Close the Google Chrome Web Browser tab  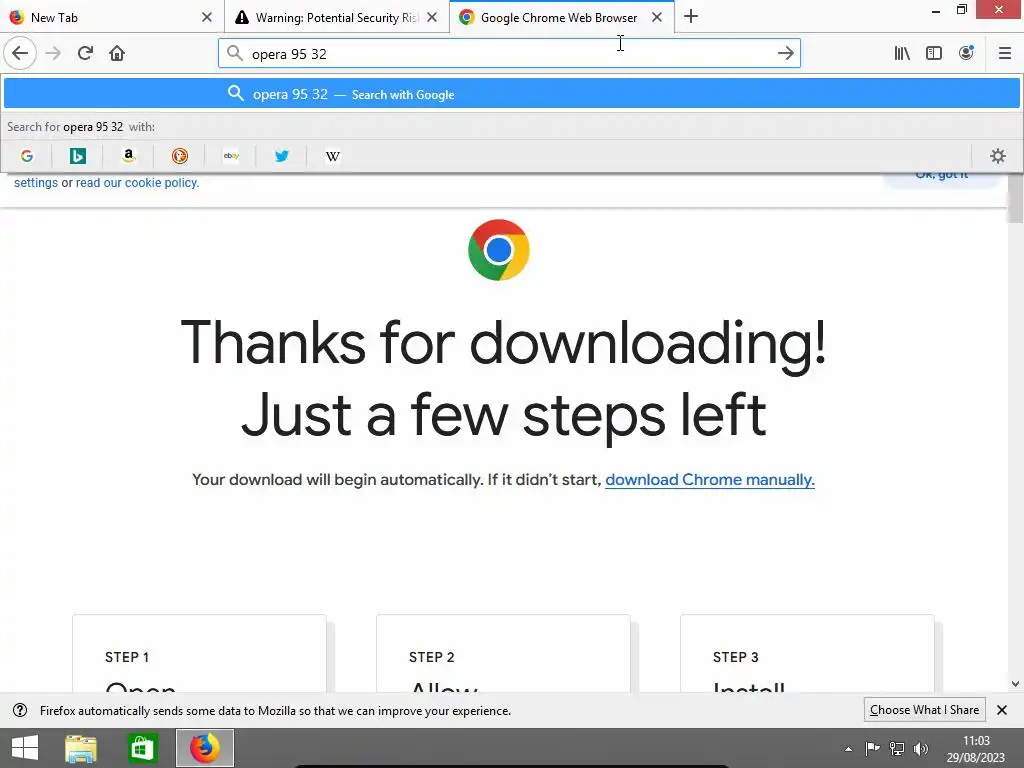coord(657,17)
